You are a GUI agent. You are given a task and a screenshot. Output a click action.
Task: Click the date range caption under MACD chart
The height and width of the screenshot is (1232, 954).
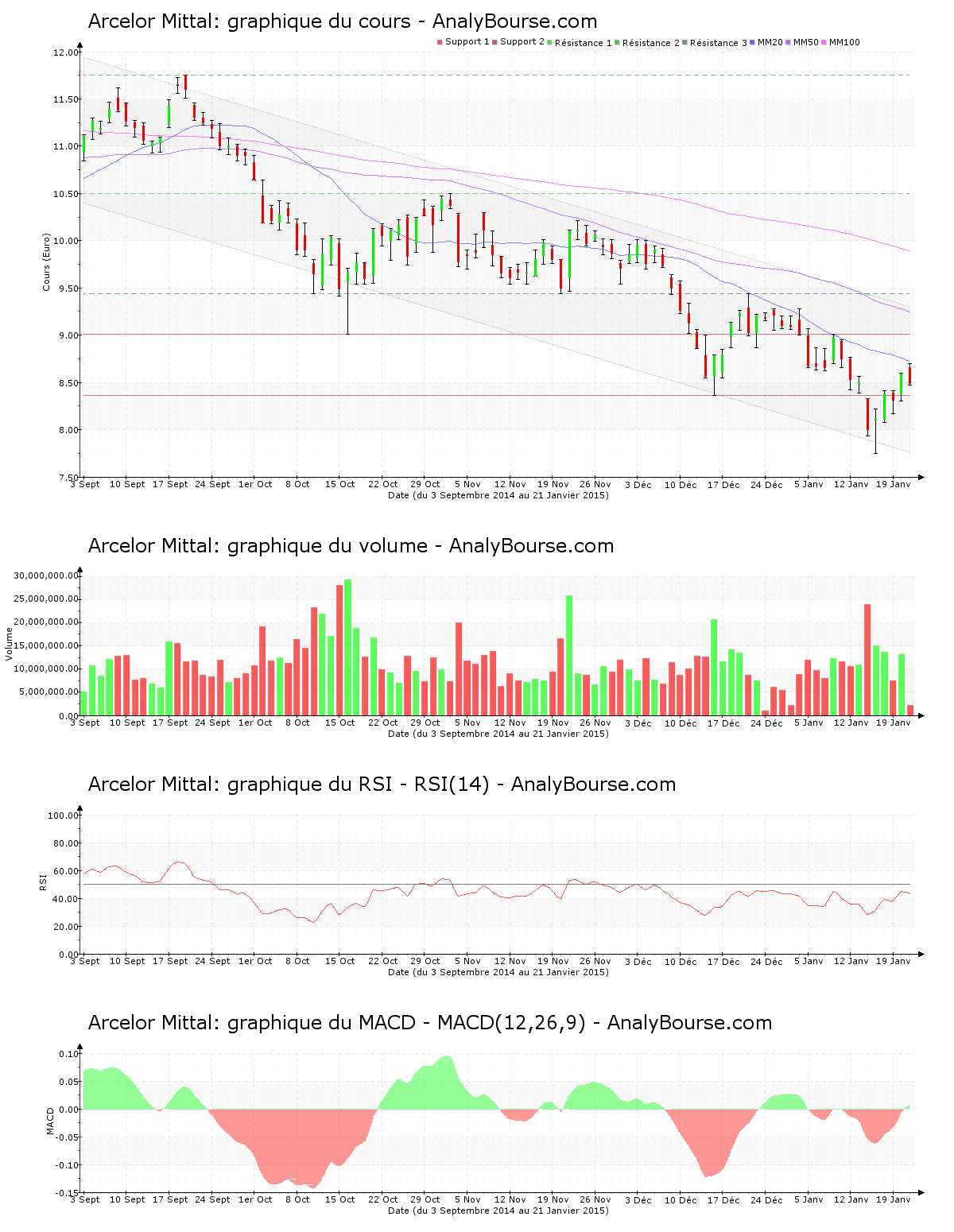498,1211
